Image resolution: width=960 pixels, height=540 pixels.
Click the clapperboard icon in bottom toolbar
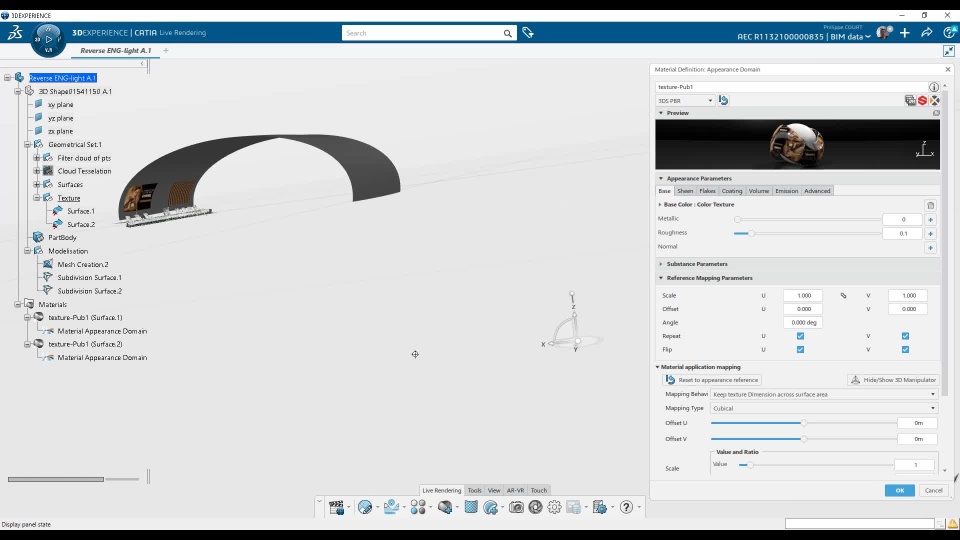pyautogui.click(x=336, y=508)
